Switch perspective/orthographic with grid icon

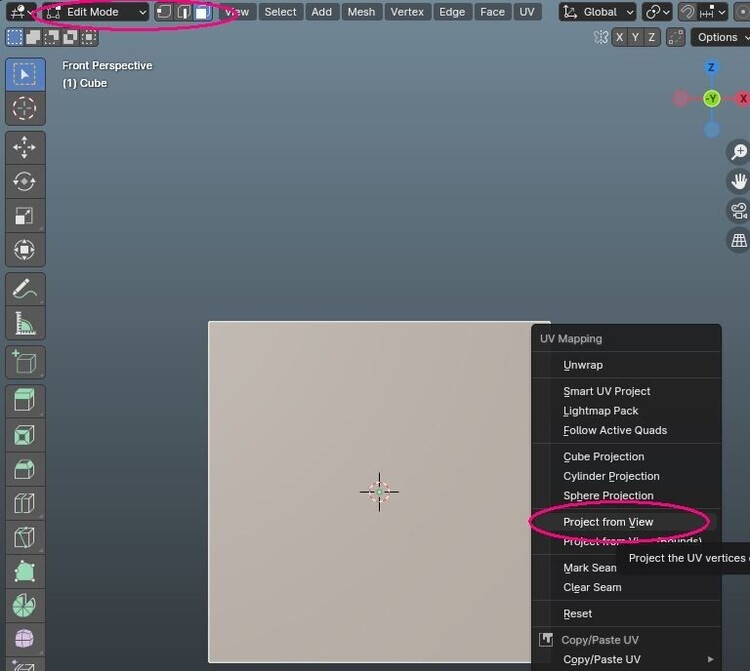739,241
